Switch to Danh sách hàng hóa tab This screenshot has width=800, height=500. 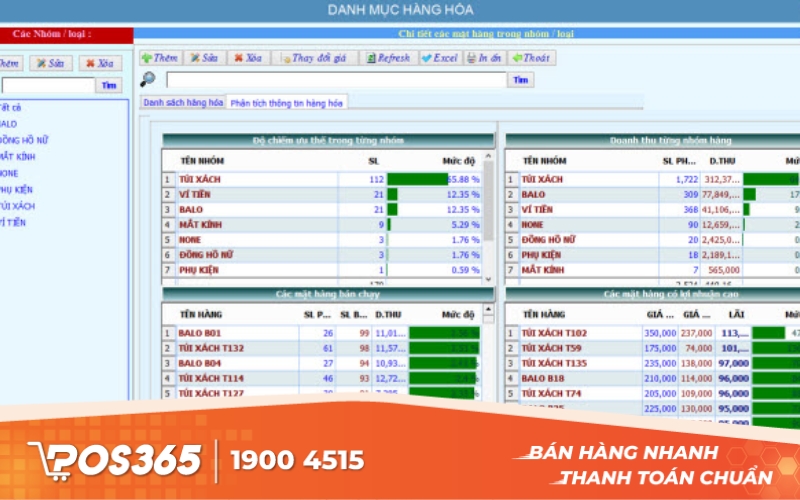[x=183, y=103]
